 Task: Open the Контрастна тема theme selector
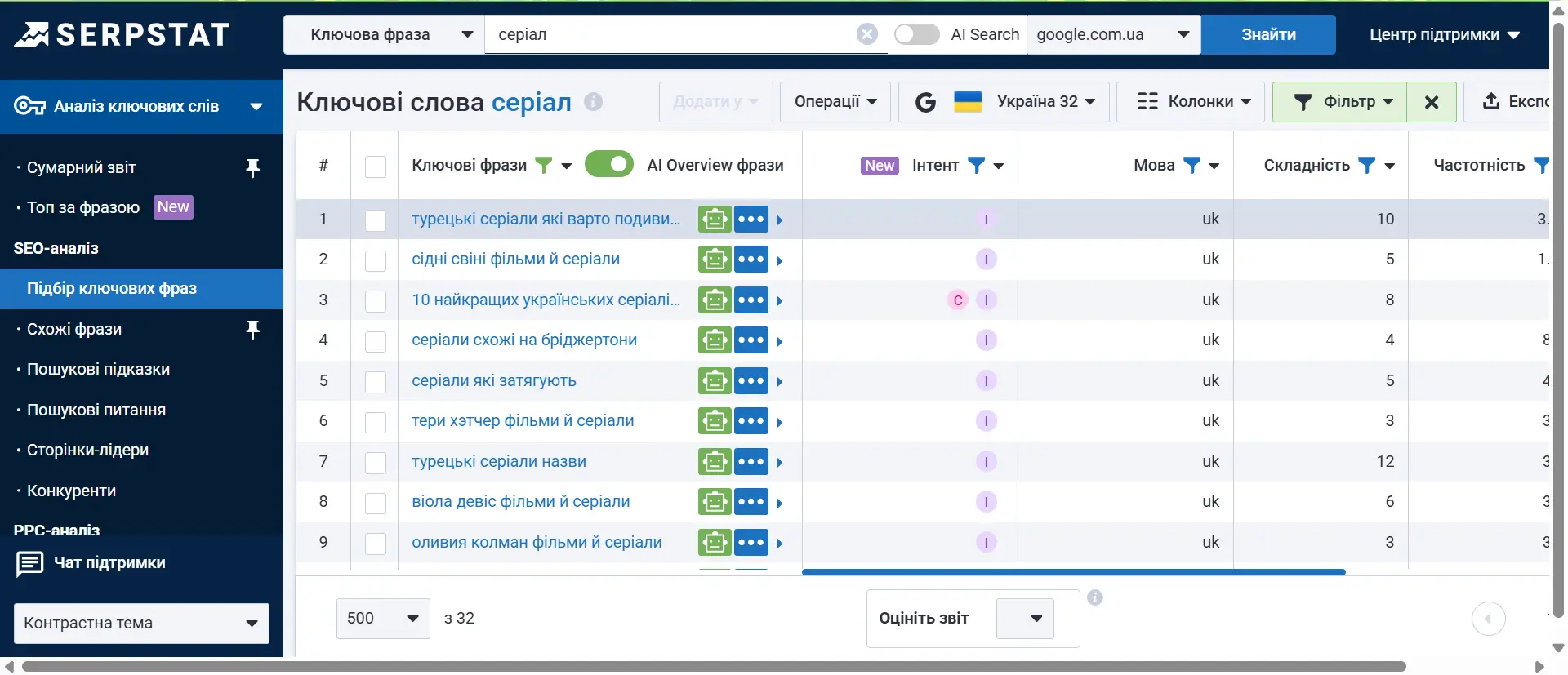pos(141,624)
